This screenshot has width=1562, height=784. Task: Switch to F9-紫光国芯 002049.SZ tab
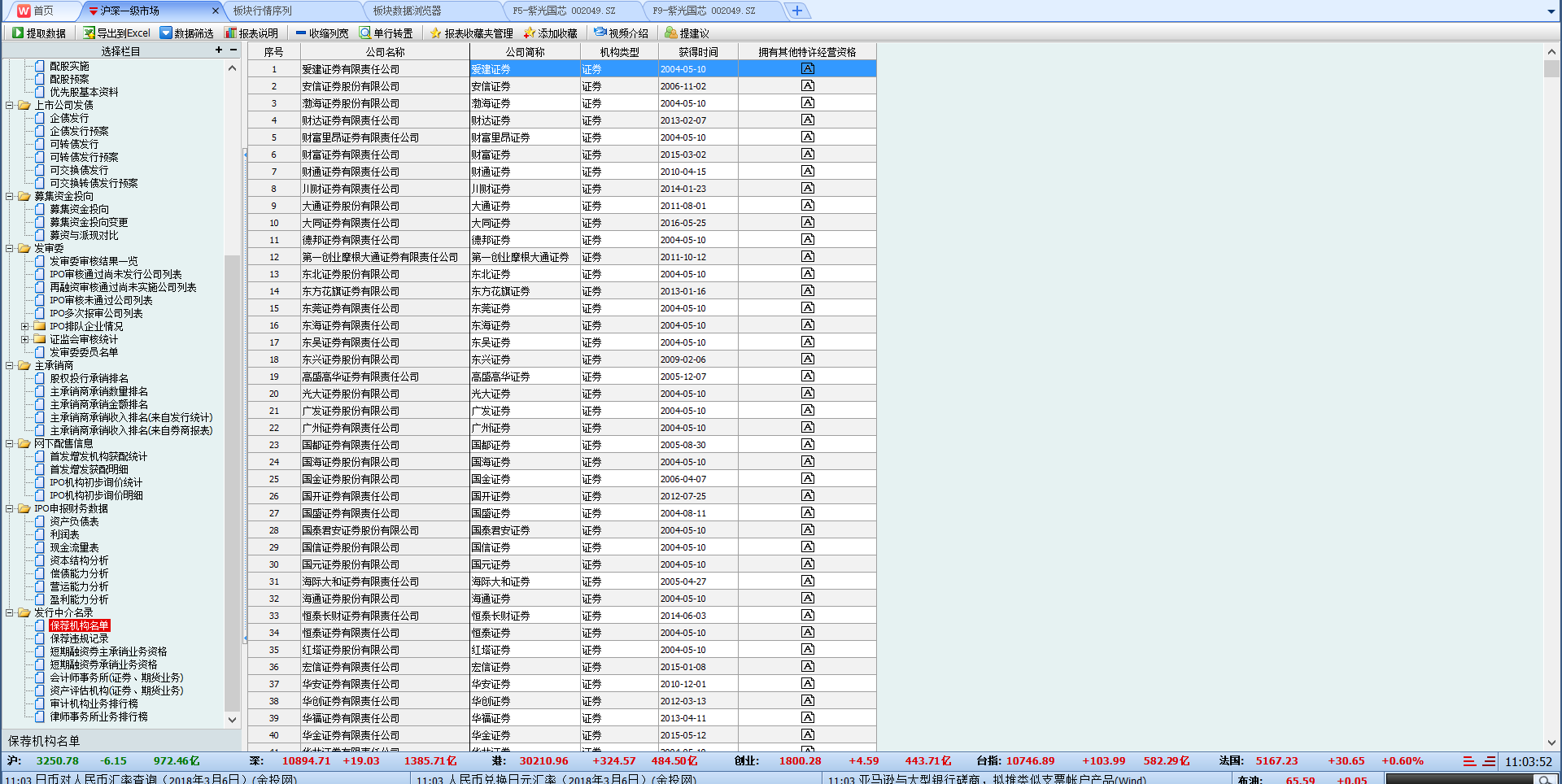(x=704, y=11)
